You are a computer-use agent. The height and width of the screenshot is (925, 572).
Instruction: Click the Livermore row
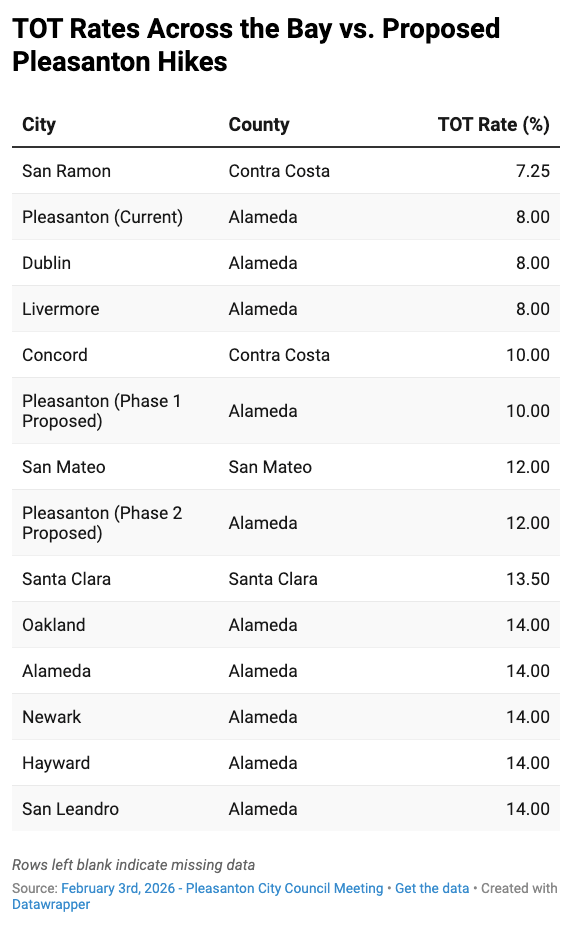coord(286,309)
